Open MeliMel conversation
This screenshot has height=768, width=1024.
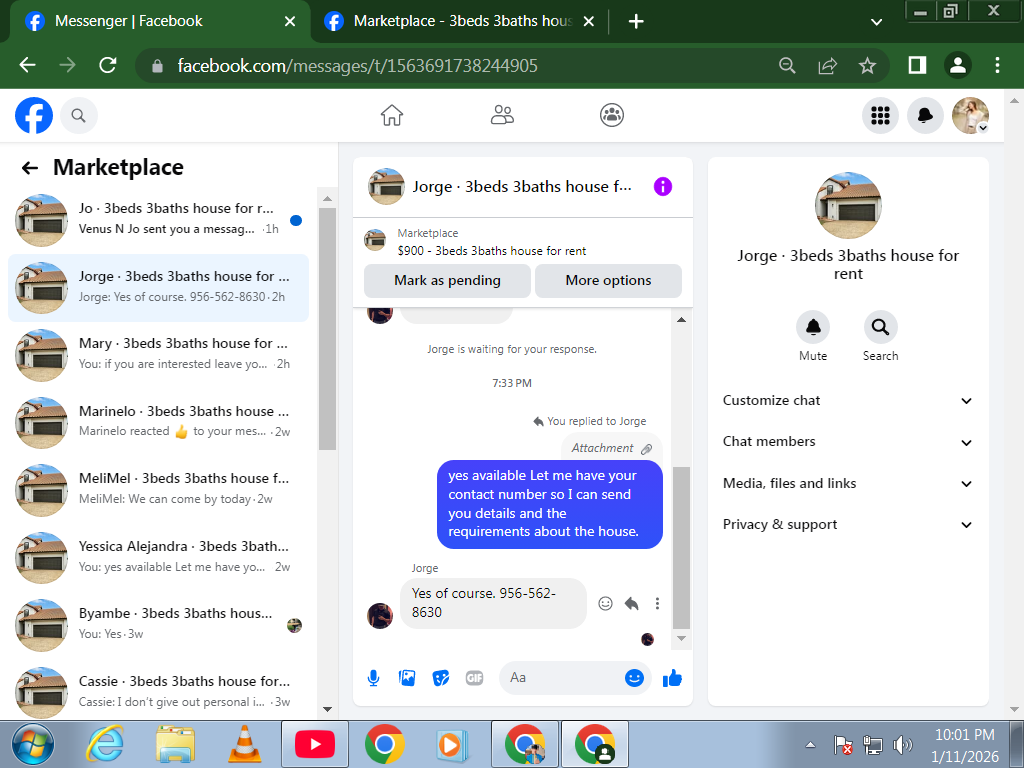(x=159, y=490)
